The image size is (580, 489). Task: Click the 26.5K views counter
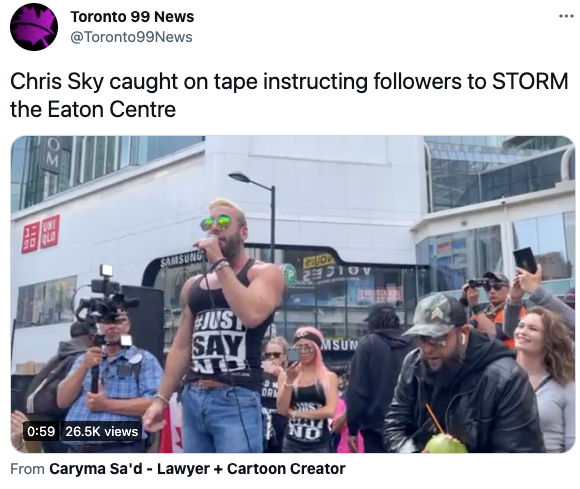[x=102, y=431]
